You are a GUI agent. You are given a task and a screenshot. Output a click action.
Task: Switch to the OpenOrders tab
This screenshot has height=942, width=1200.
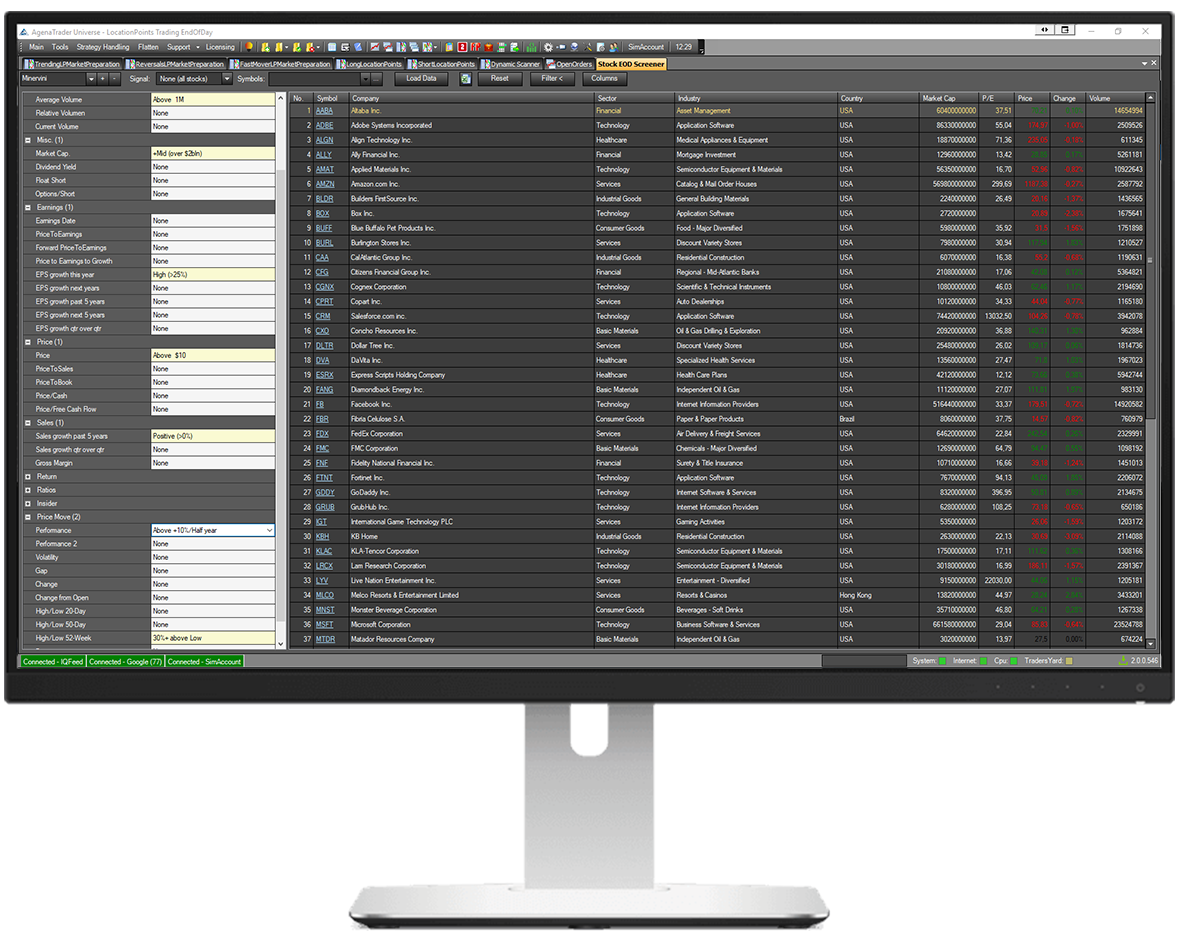point(569,64)
